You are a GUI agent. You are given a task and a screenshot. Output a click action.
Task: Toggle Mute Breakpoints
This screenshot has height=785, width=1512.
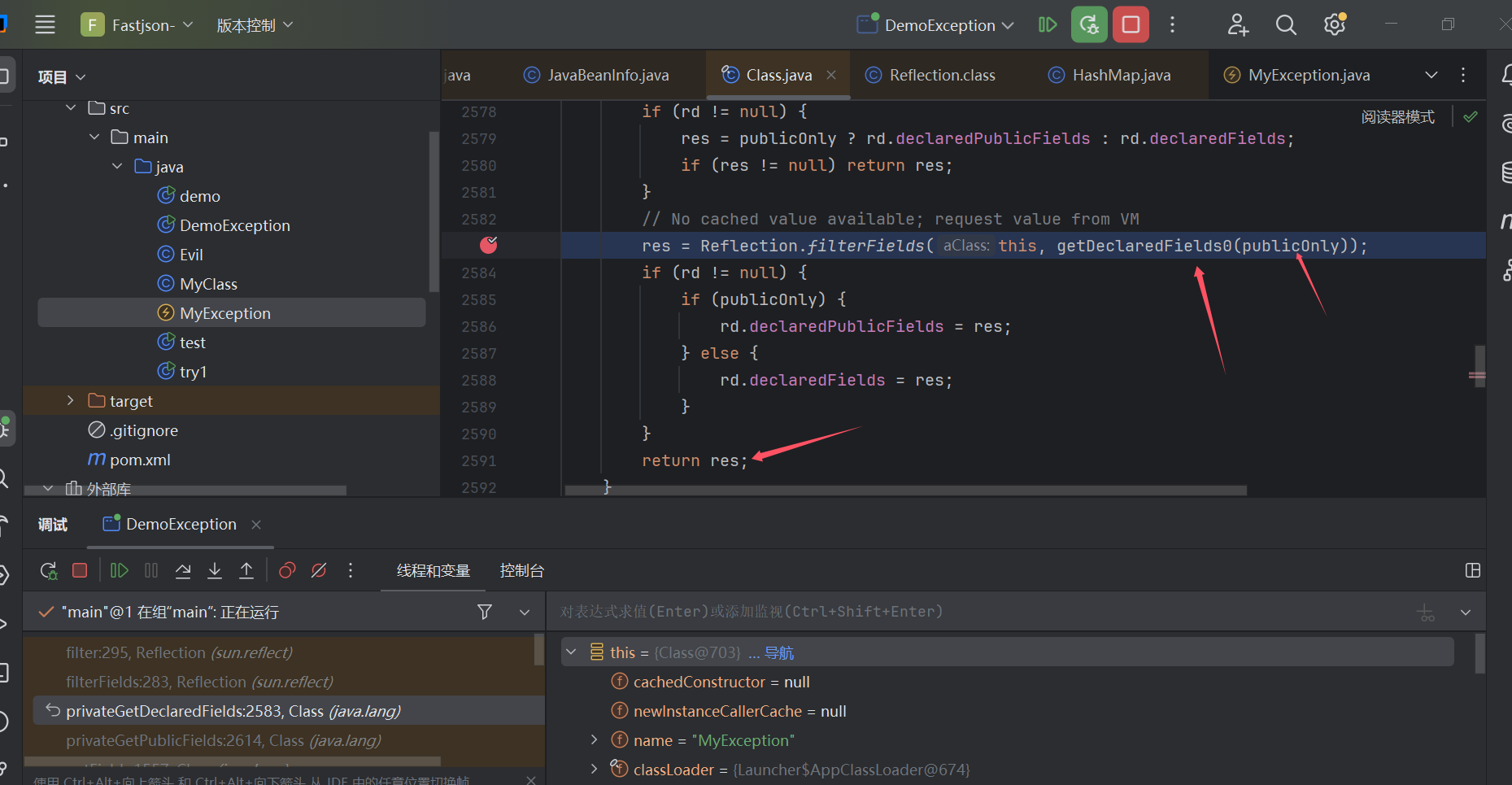319,570
